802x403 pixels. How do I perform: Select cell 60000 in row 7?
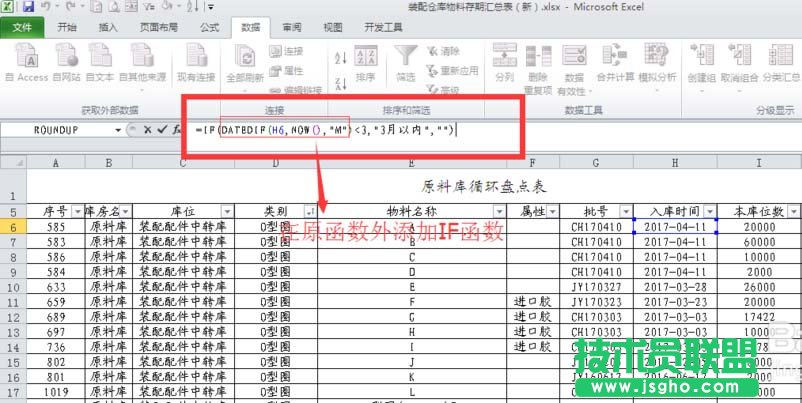[760, 242]
